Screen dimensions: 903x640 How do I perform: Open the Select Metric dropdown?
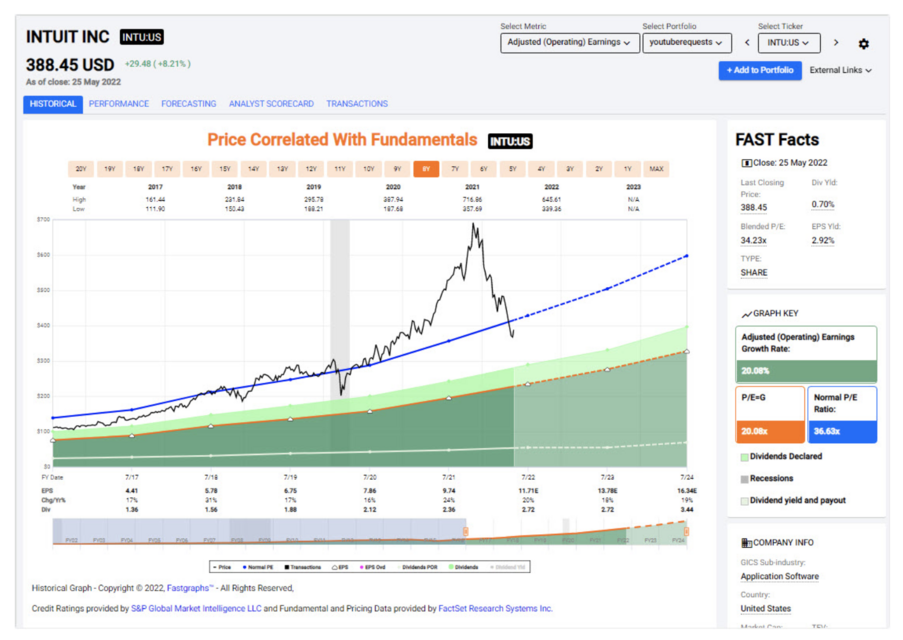569,43
